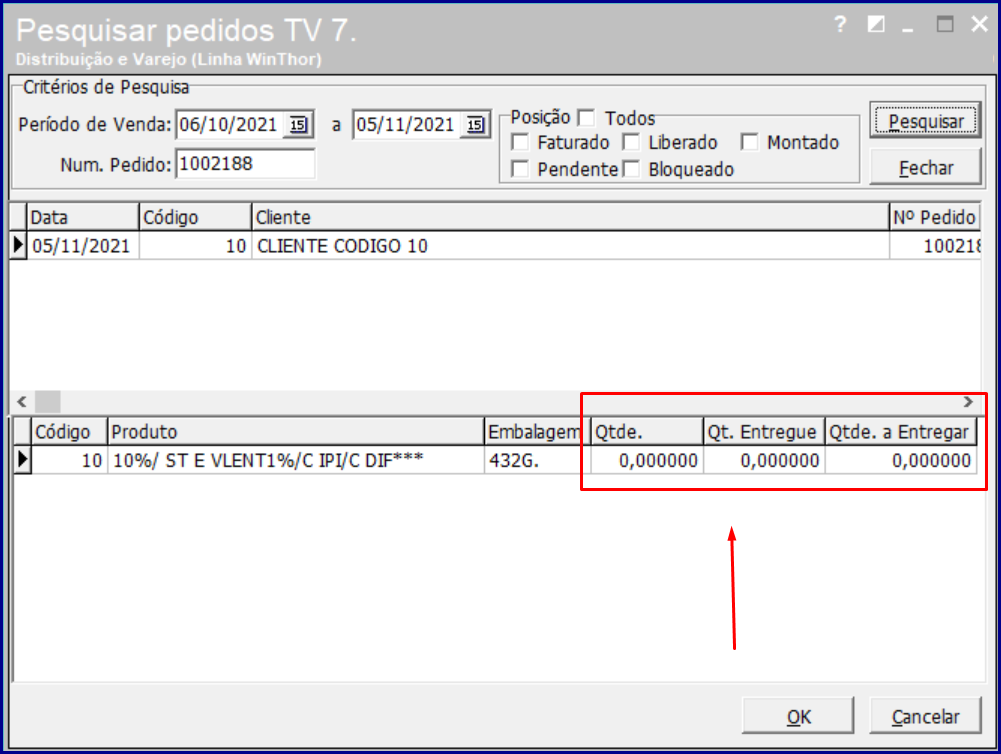
Task: Minimize the Pesquisar pedidos window
Action: (908, 29)
